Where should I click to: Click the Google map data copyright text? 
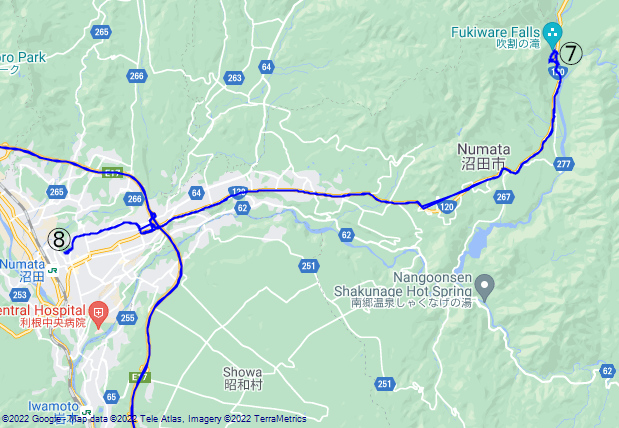click(x=154, y=419)
